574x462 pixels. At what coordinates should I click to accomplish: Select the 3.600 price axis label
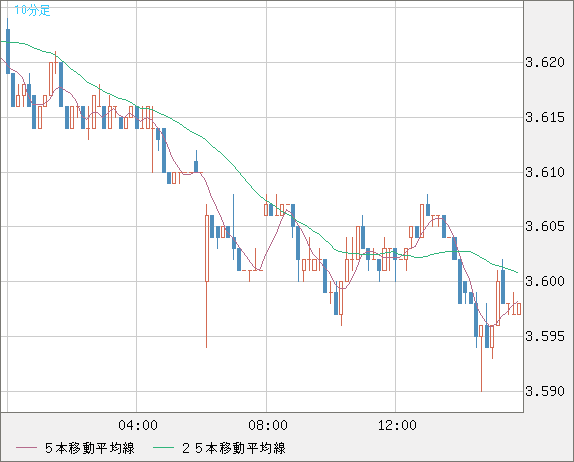pyautogui.click(x=545, y=281)
